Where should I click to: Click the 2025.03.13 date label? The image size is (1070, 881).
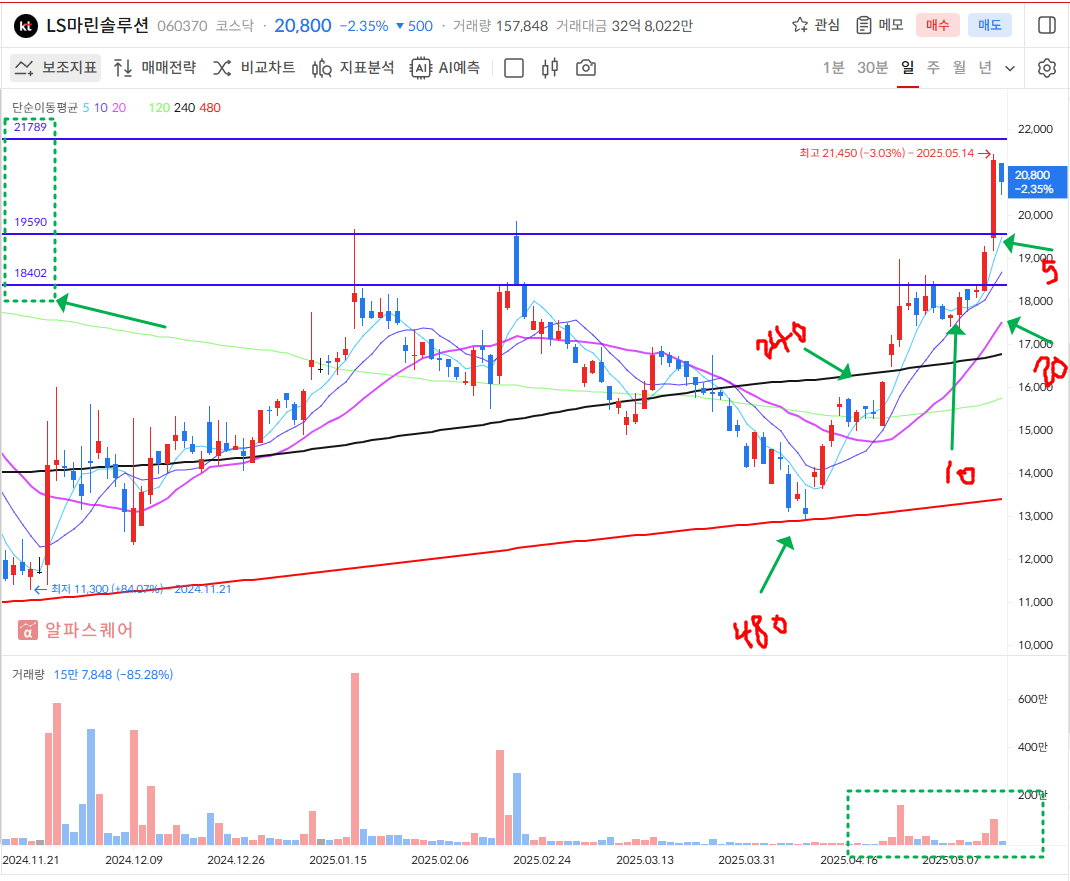[x=645, y=860]
